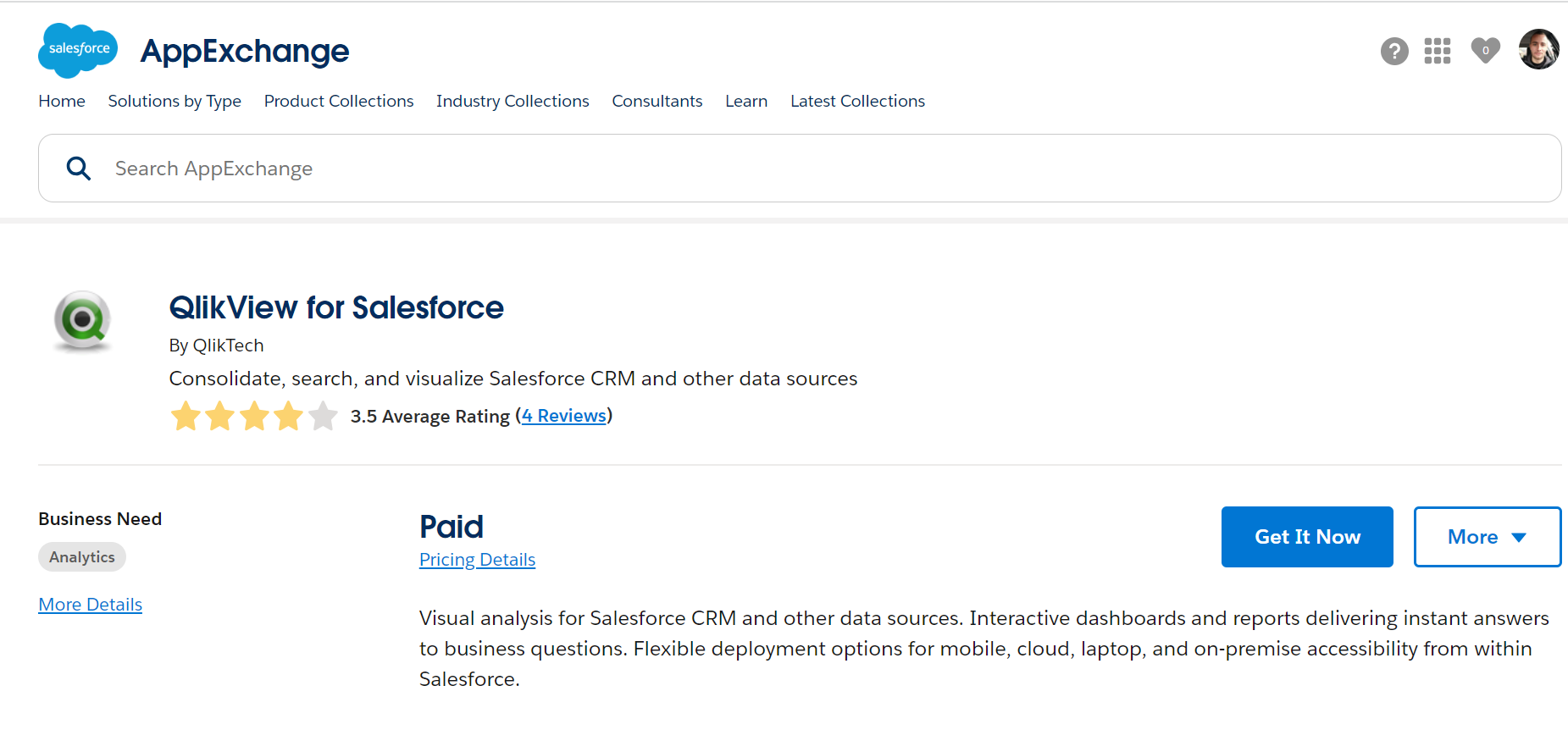Click the Salesforce cloud logo

pos(77,50)
